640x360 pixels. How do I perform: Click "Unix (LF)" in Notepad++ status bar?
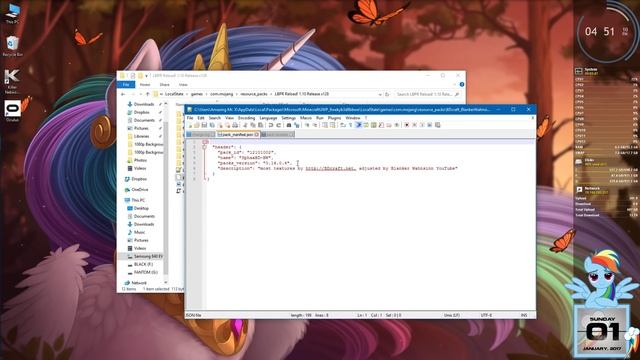point(451,315)
